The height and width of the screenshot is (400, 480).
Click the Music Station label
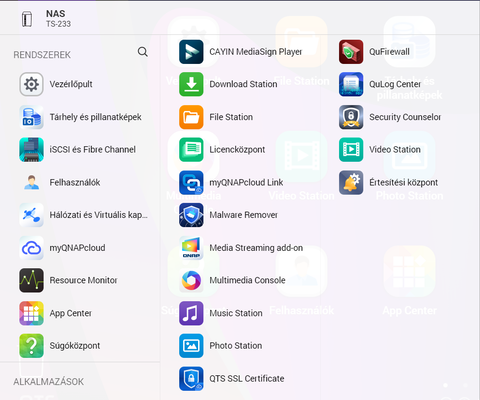coord(236,313)
